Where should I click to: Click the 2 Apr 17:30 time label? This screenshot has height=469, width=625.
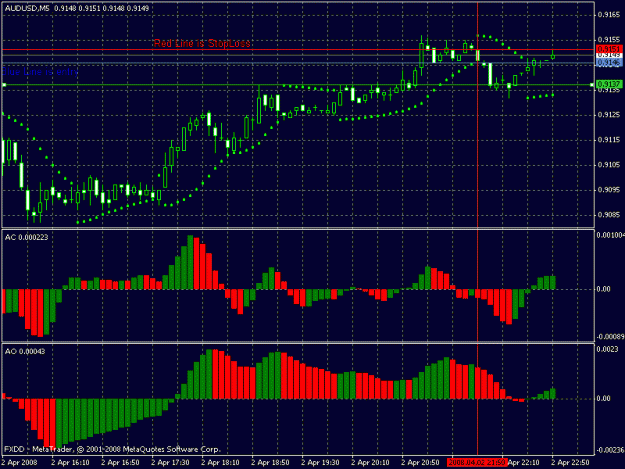170,463
